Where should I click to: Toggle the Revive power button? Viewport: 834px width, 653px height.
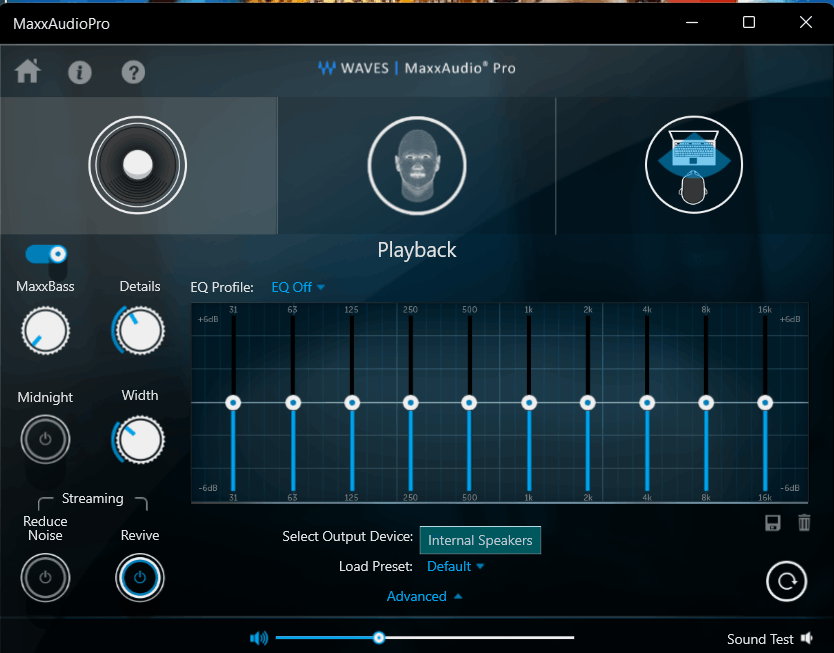(x=139, y=577)
